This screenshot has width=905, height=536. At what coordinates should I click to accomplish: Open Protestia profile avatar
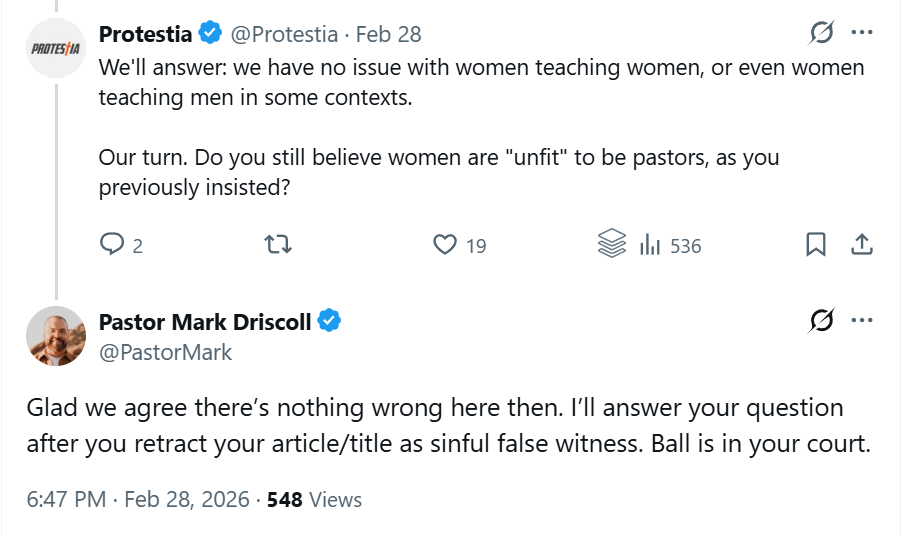coord(56,48)
